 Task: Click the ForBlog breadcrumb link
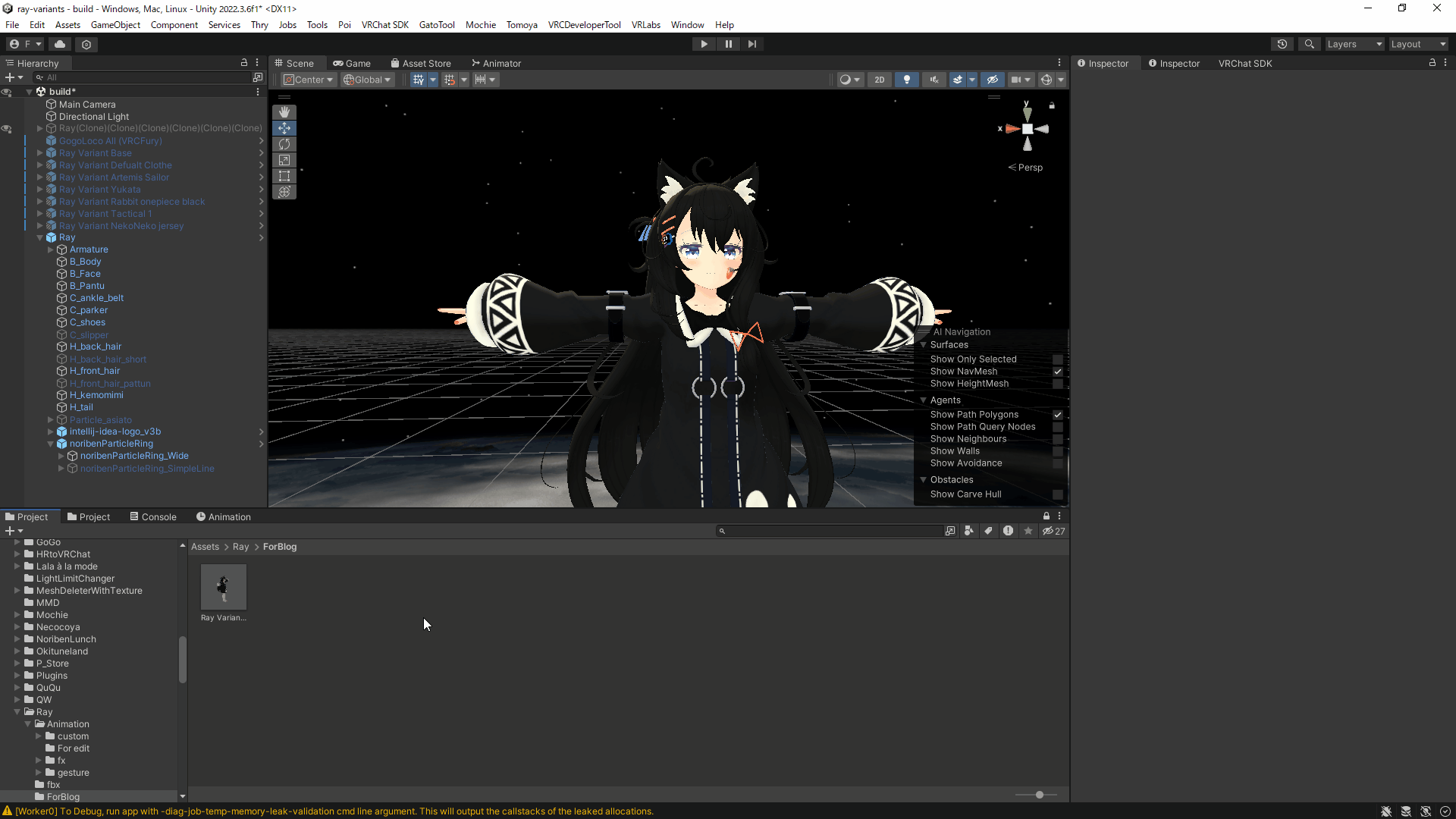click(279, 547)
